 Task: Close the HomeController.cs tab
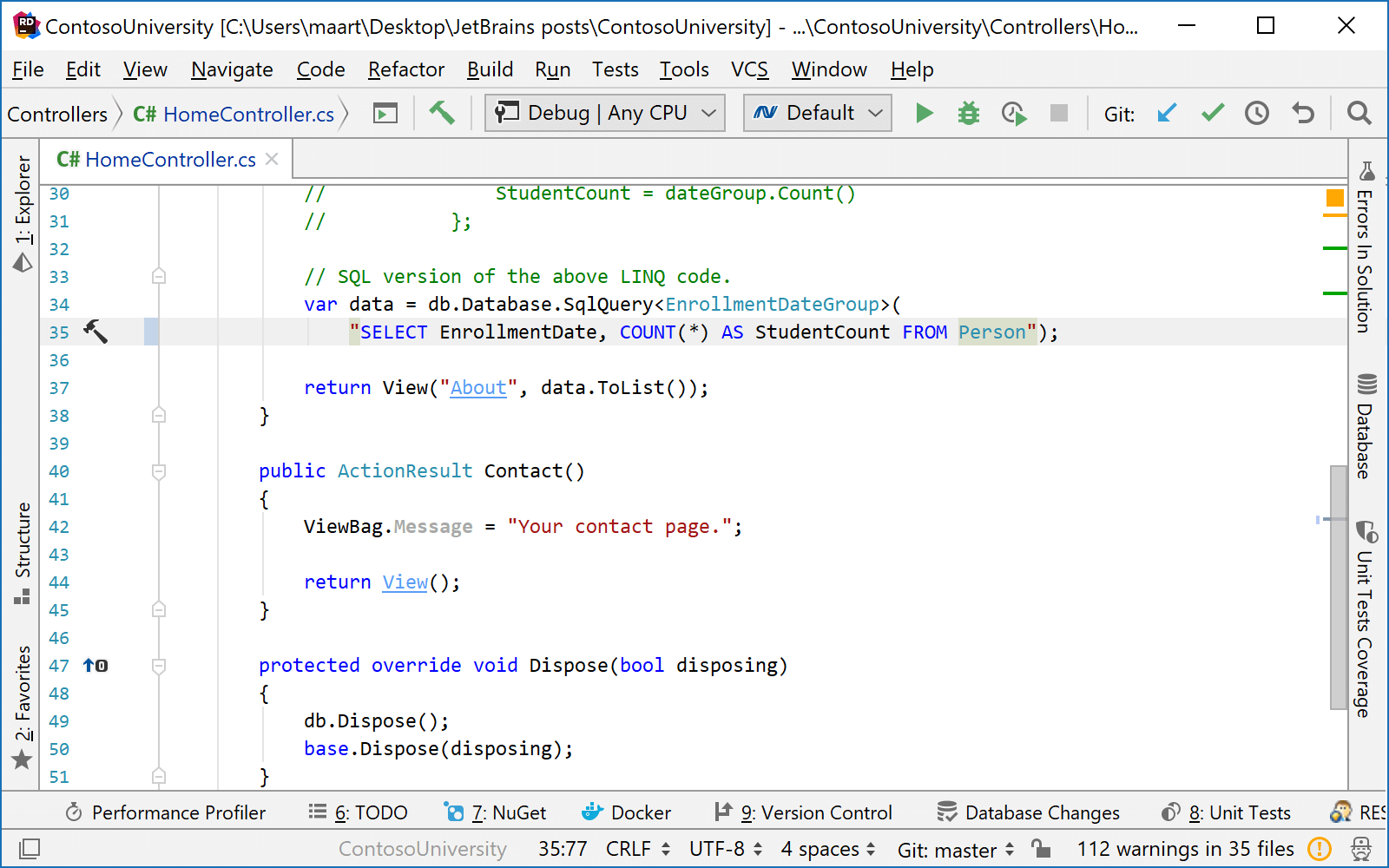click(272, 159)
